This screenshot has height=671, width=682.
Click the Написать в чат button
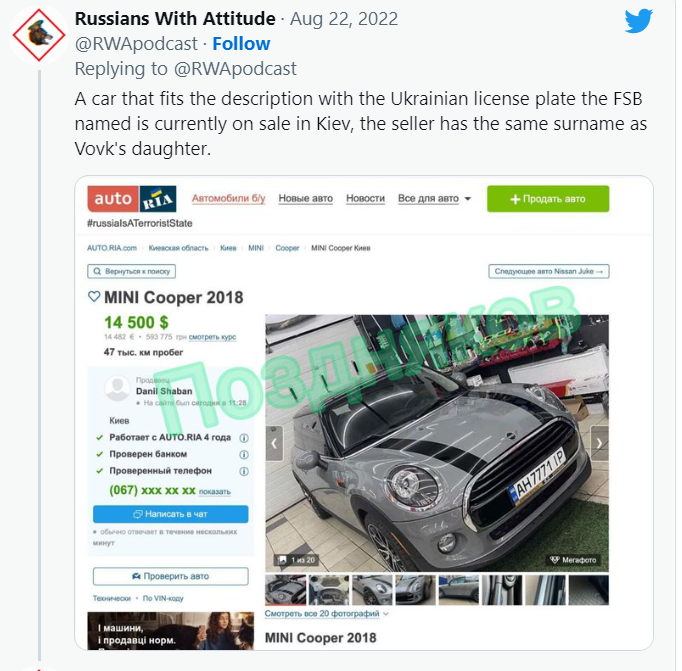click(170, 514)
